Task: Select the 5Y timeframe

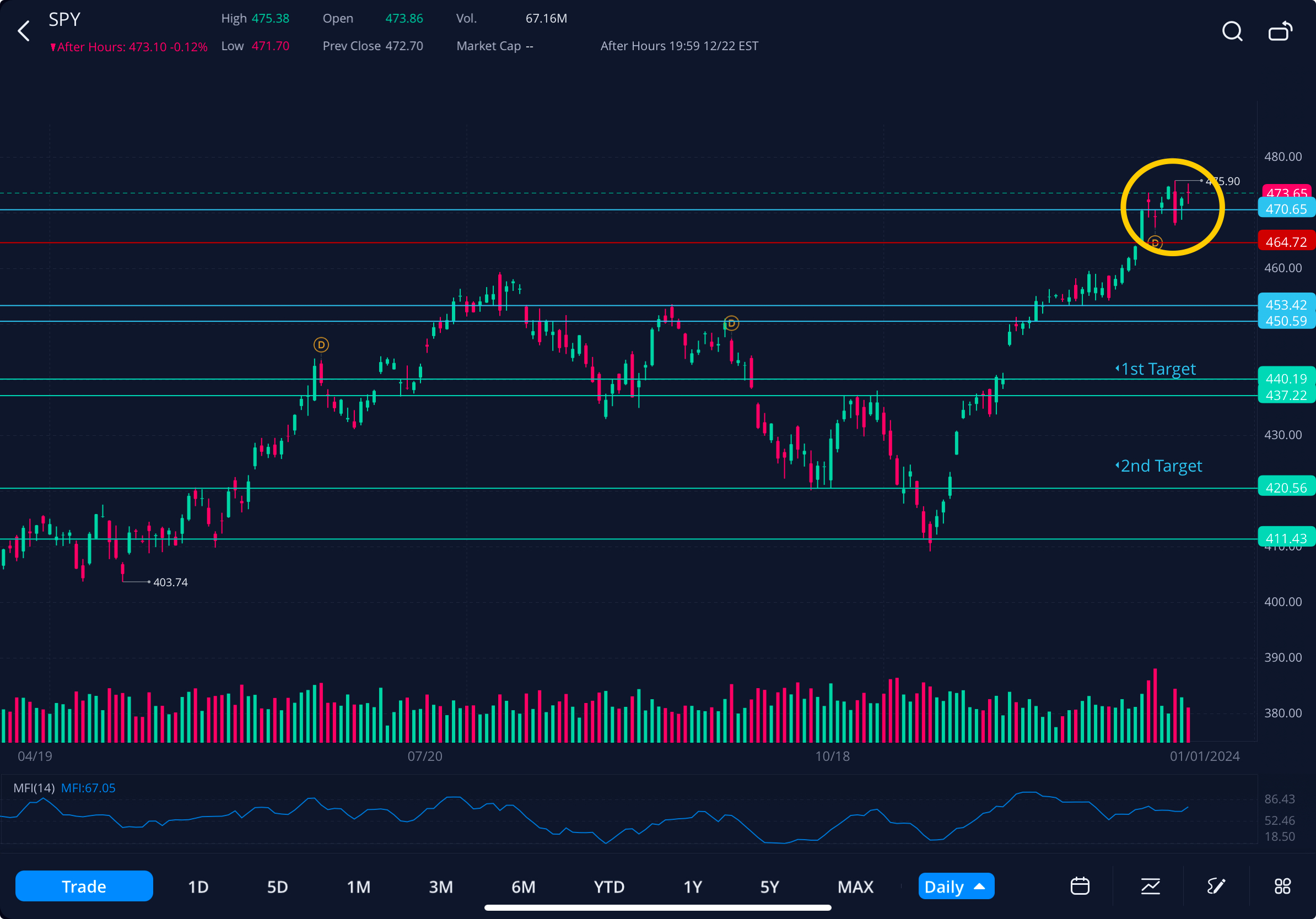Action: pyautogui.click(x=769, y=886)
